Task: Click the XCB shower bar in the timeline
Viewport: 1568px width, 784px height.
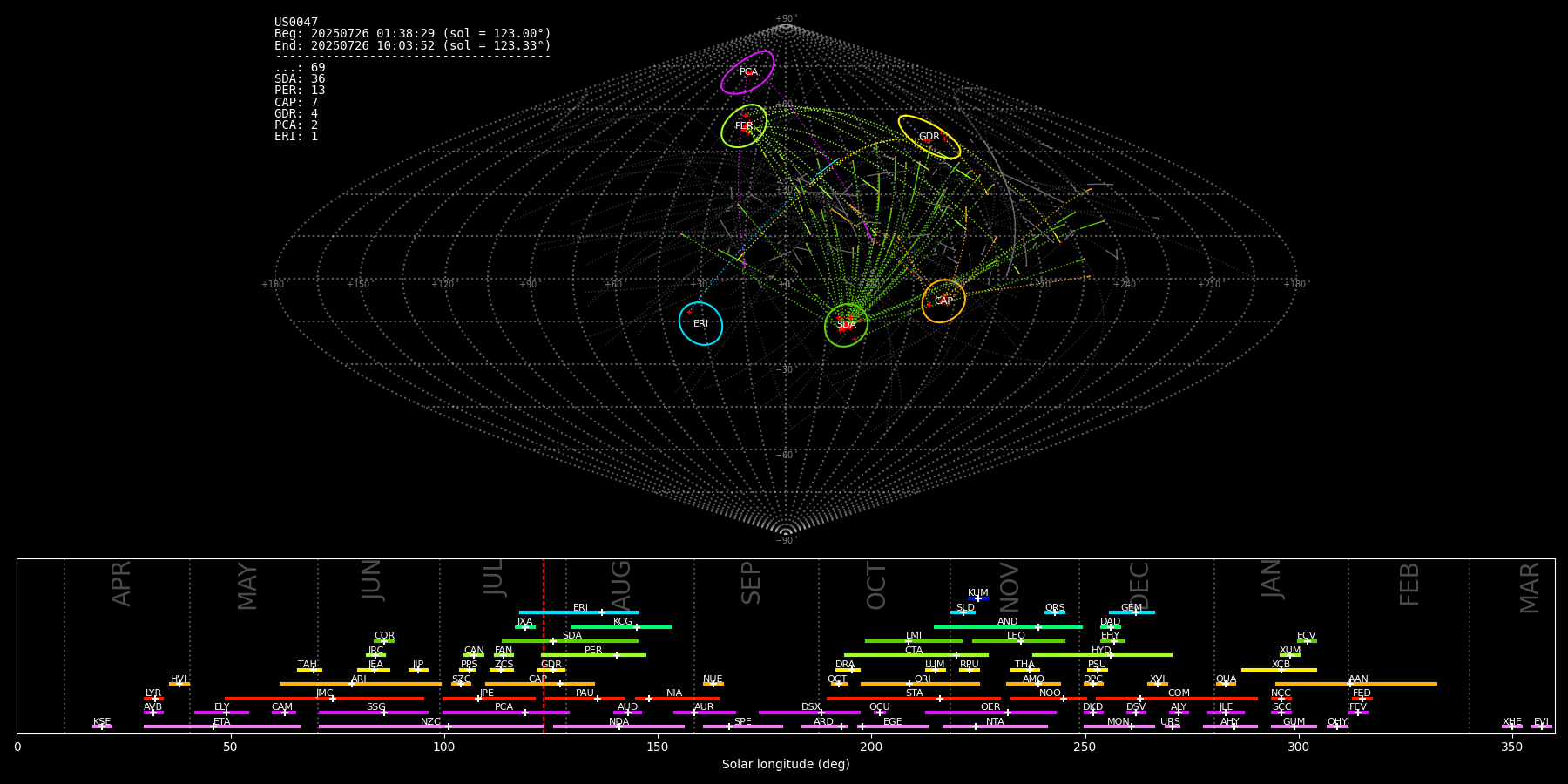Action: (x=1279, y=670)
